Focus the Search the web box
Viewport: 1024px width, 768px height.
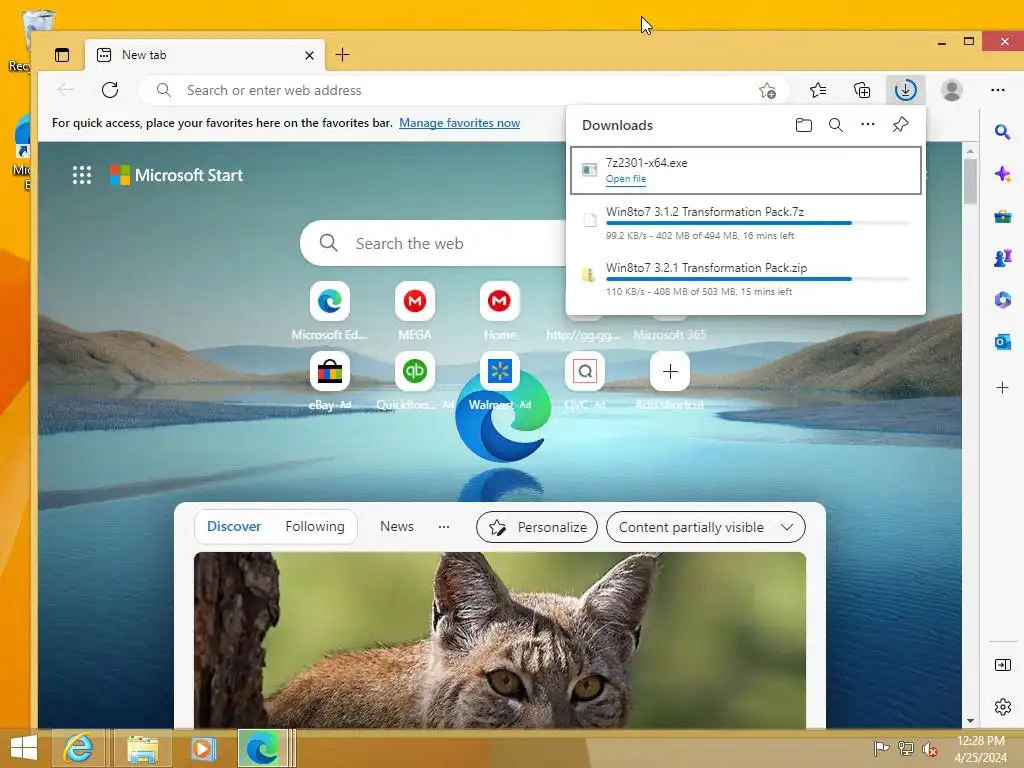(x=432, y=244)
